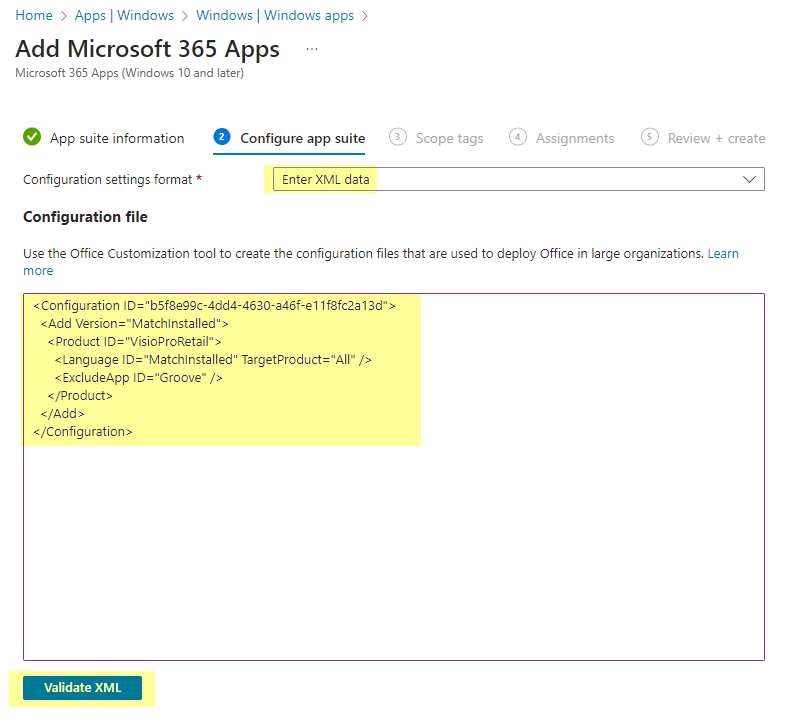Expand the configuration format dropdown arrow
The width and height of the screenshot is (792, 721).
750,179
